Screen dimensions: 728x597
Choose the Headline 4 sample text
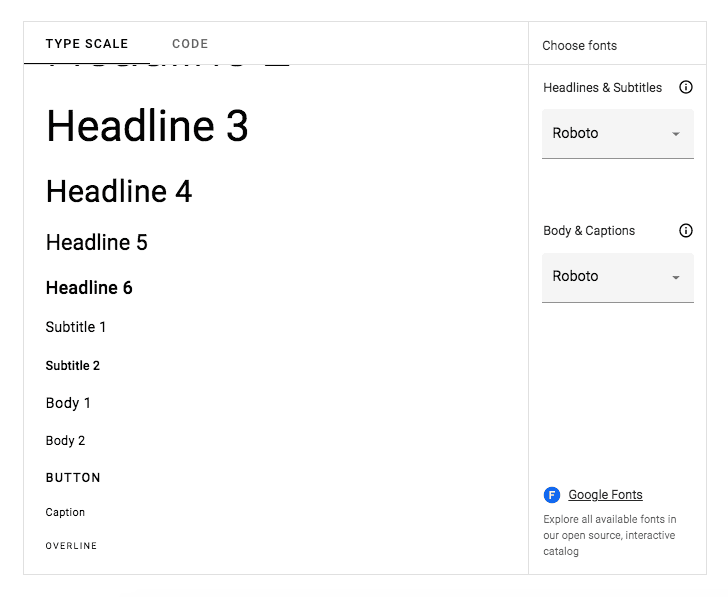click(x=119, y=192)
